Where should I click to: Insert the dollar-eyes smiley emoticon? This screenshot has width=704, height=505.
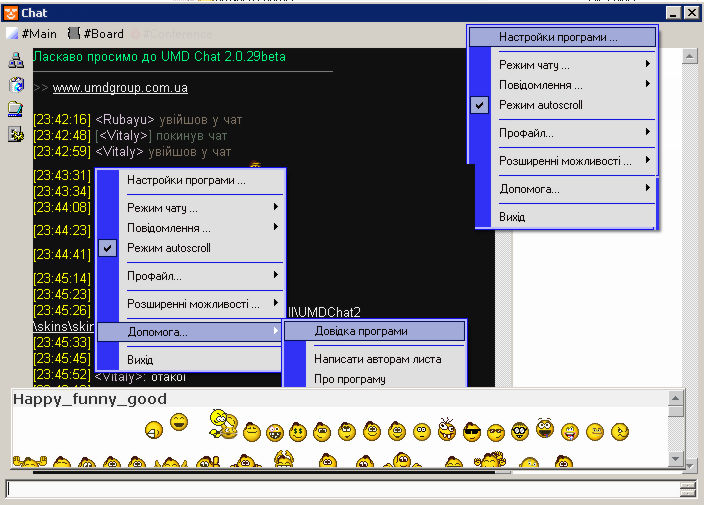click(x=298, y=432)
